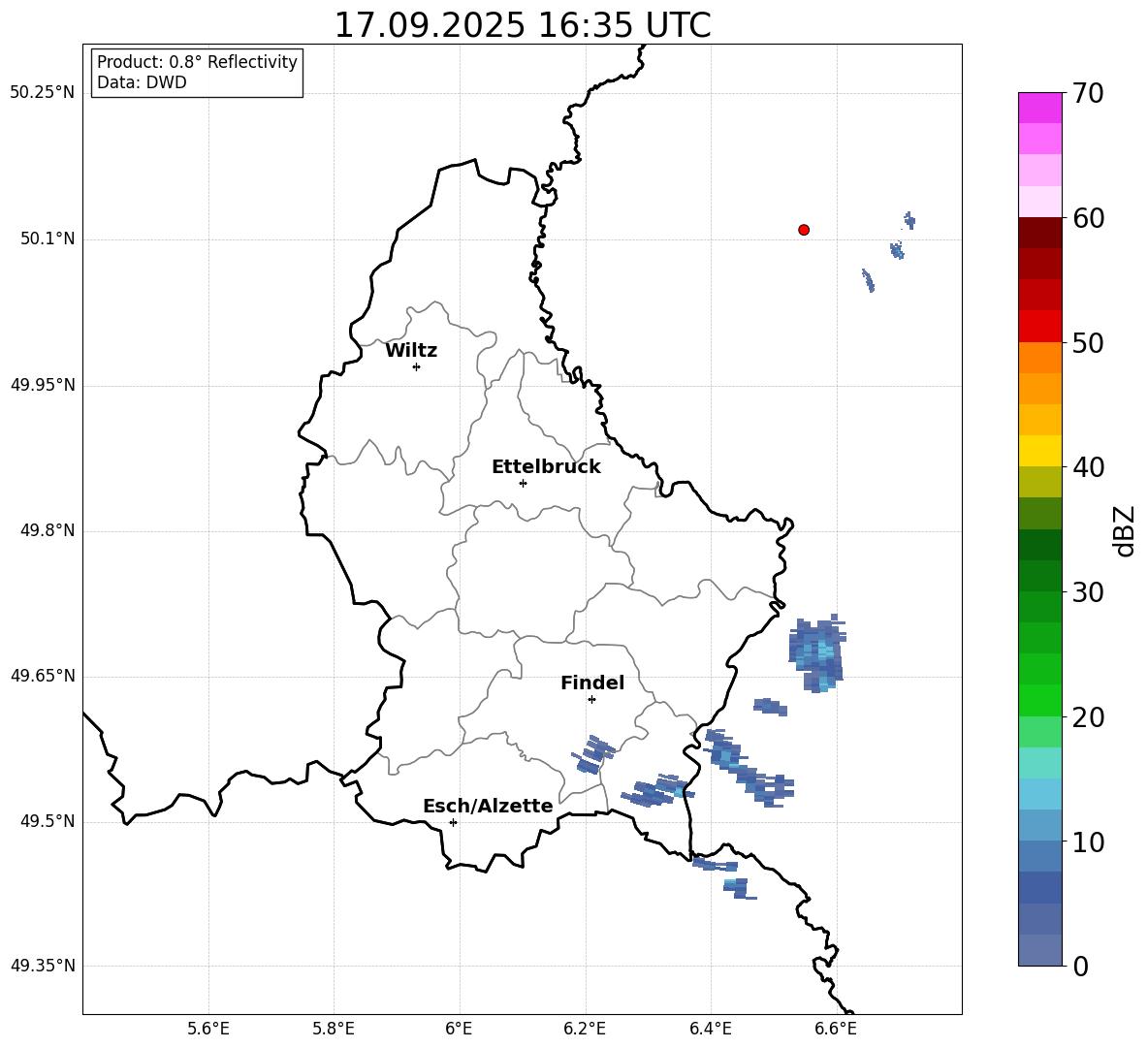Click the 5.8°E longitude label
This screenshot has width=1148, height=1048.
pos(334,1029)
